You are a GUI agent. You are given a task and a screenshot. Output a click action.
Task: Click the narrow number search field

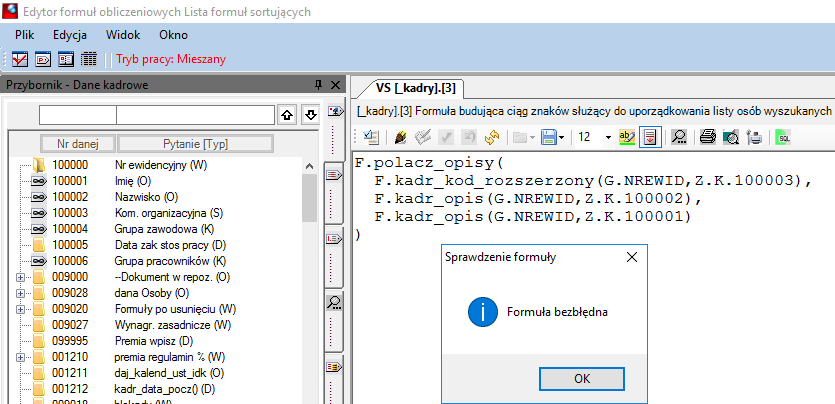(x=78, y=114)
